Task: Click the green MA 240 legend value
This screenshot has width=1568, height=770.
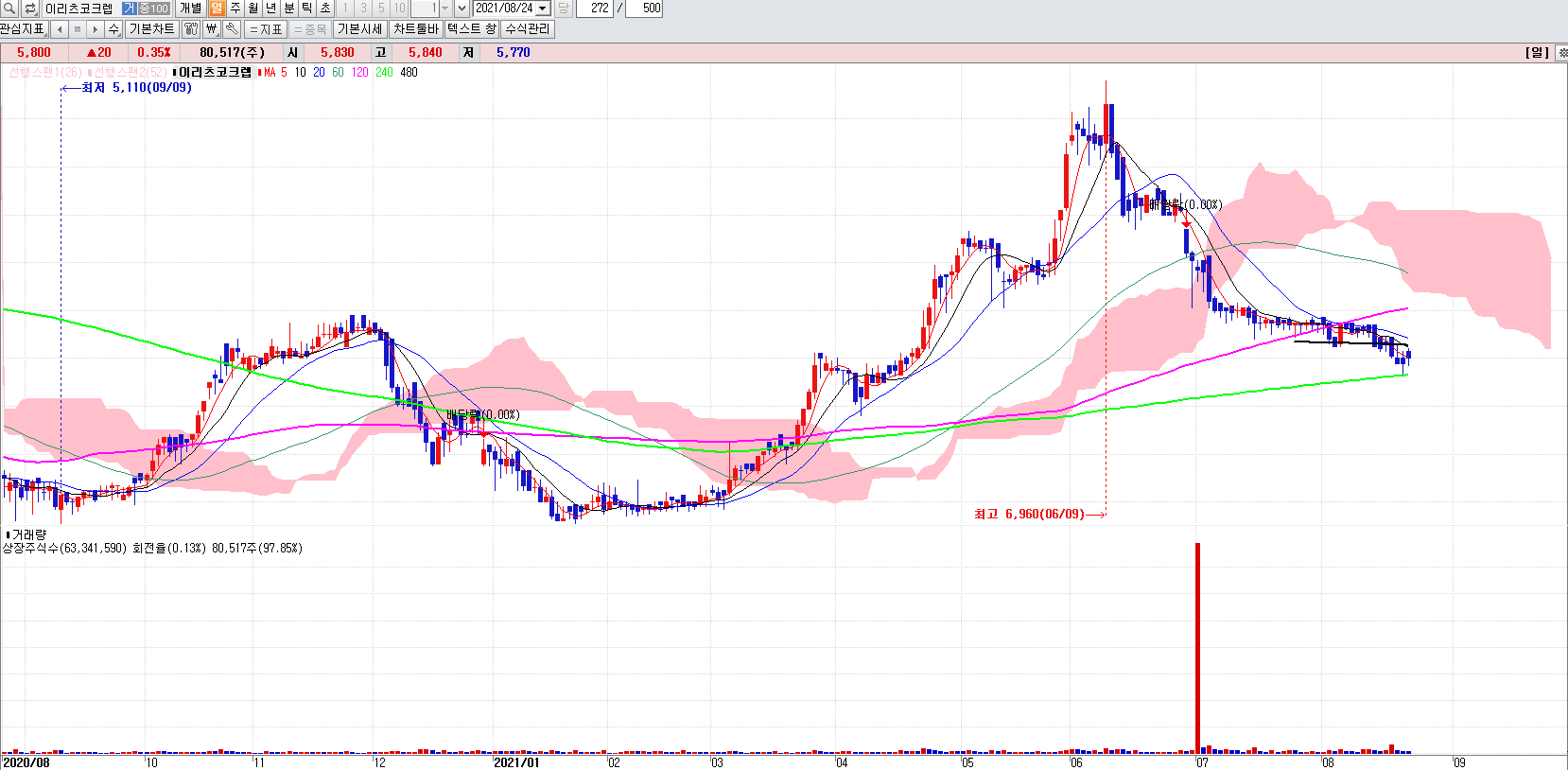Action: (x=384, y=72)
